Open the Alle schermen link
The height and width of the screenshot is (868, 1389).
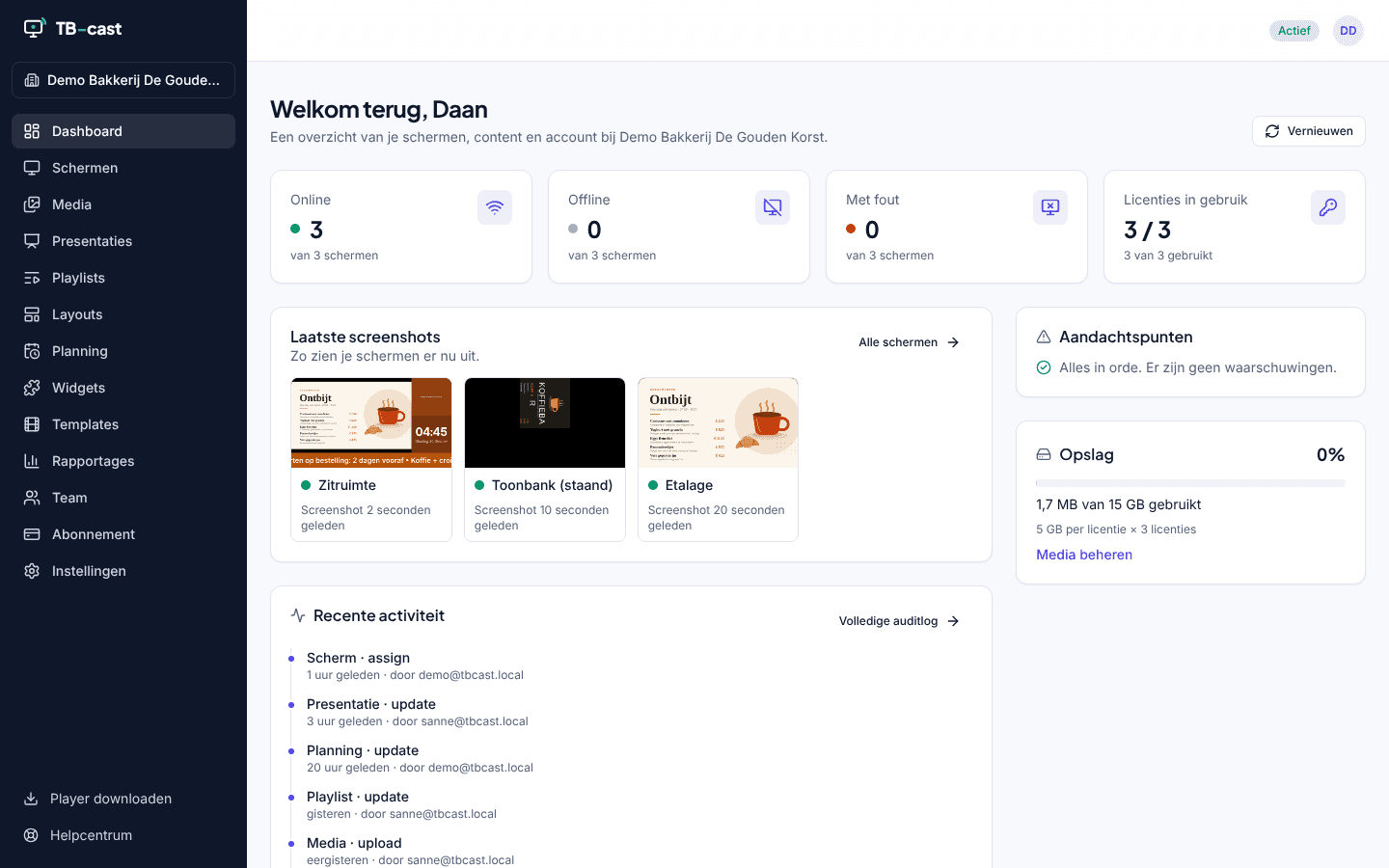[909, 342]
